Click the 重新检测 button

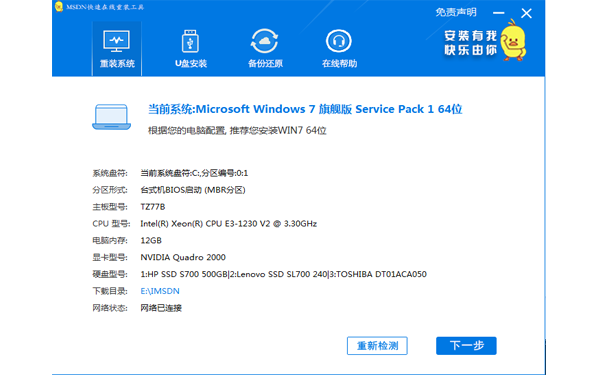[377, 346]
